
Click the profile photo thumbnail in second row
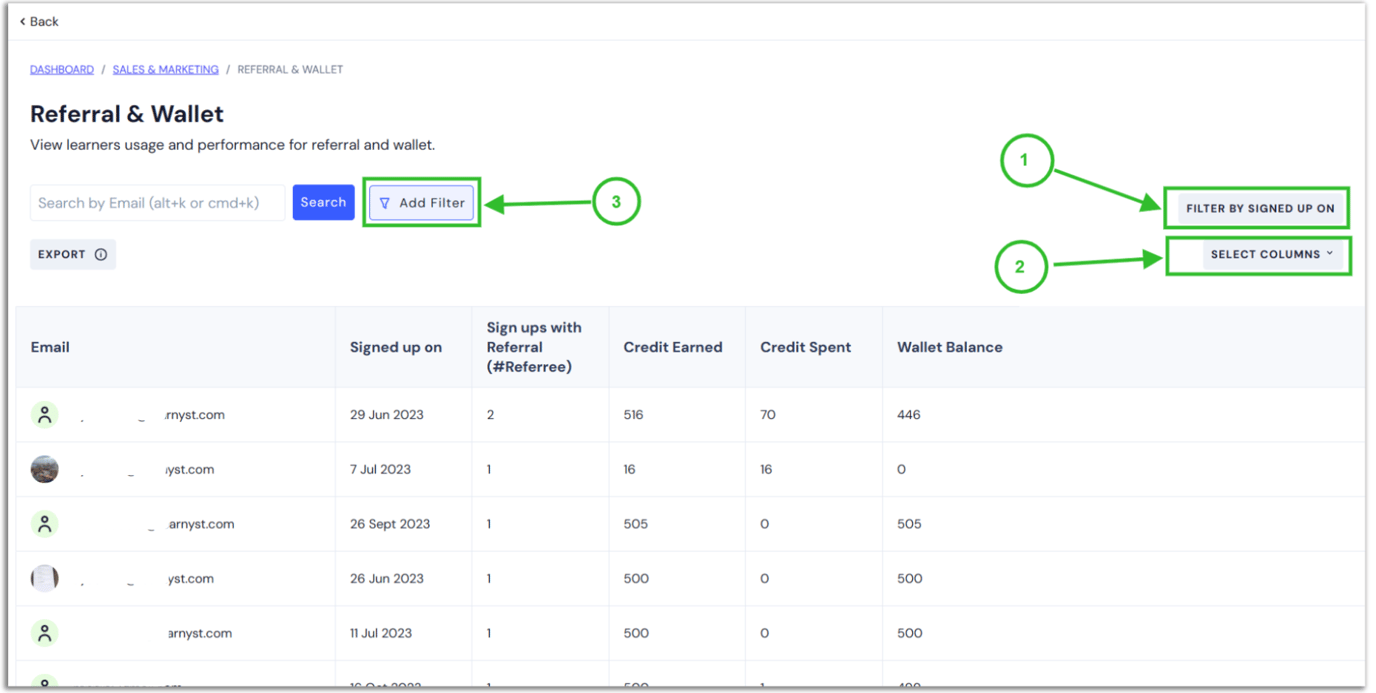[x=44, y=468]
